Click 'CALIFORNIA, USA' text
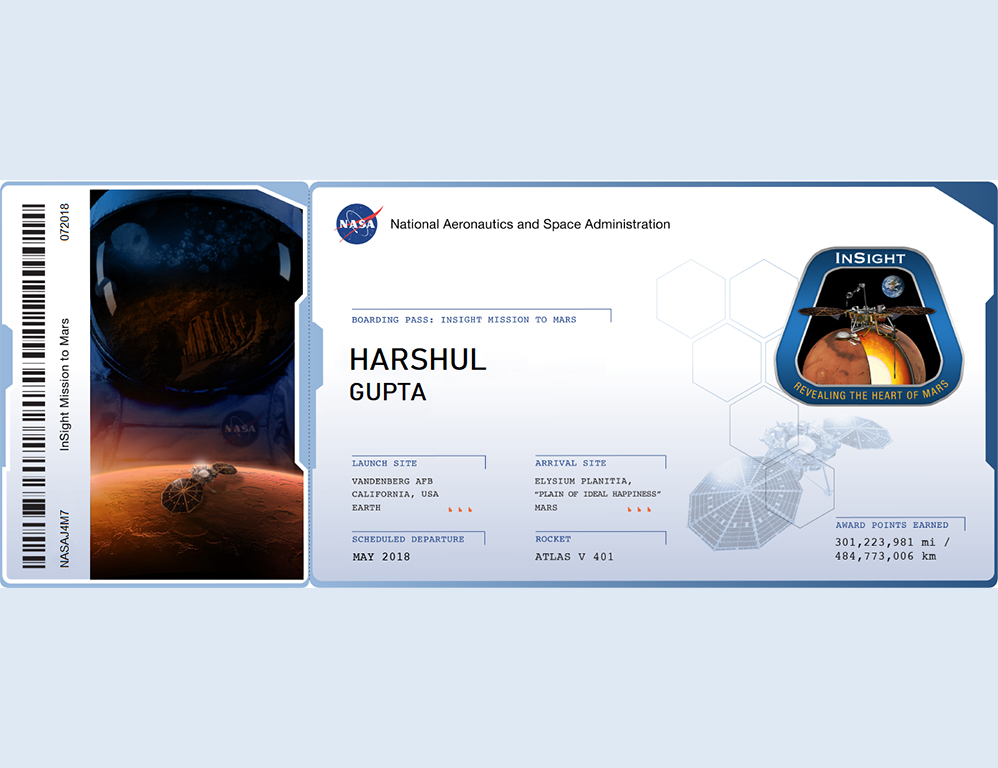 (x=395, y=494)
